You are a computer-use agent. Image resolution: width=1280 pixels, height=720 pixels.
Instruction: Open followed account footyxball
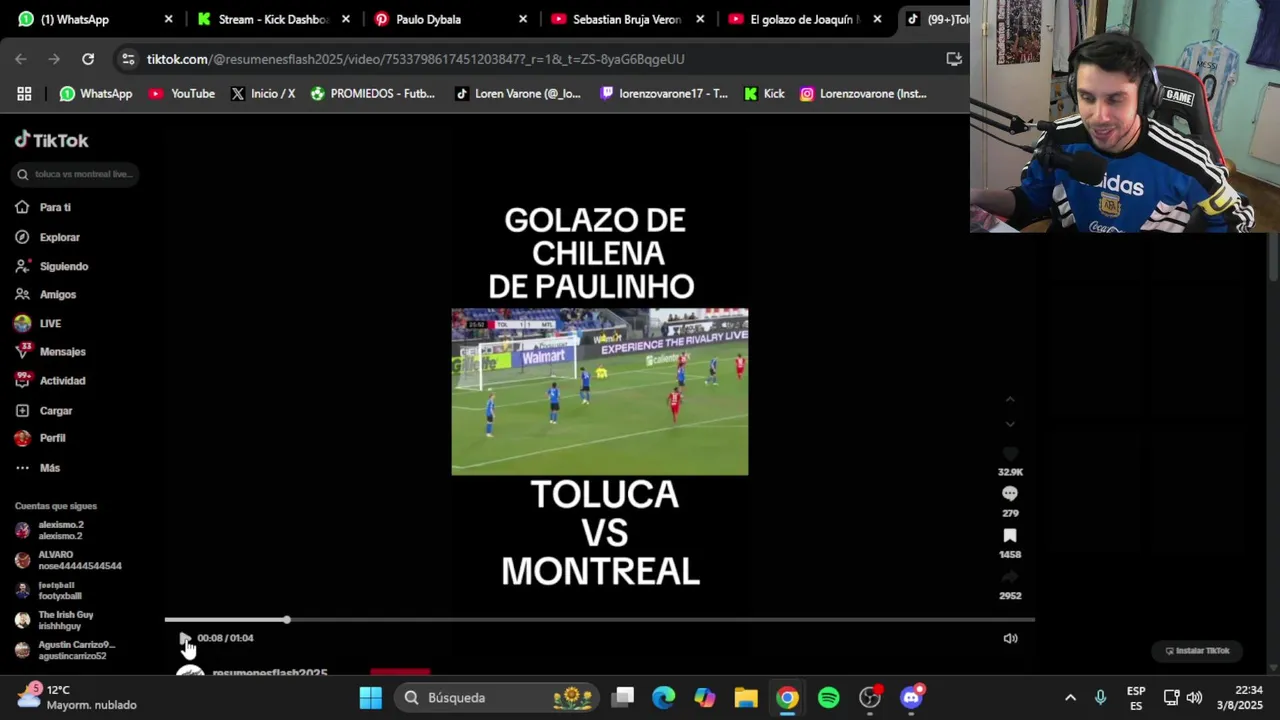click(x=48, y=590)
